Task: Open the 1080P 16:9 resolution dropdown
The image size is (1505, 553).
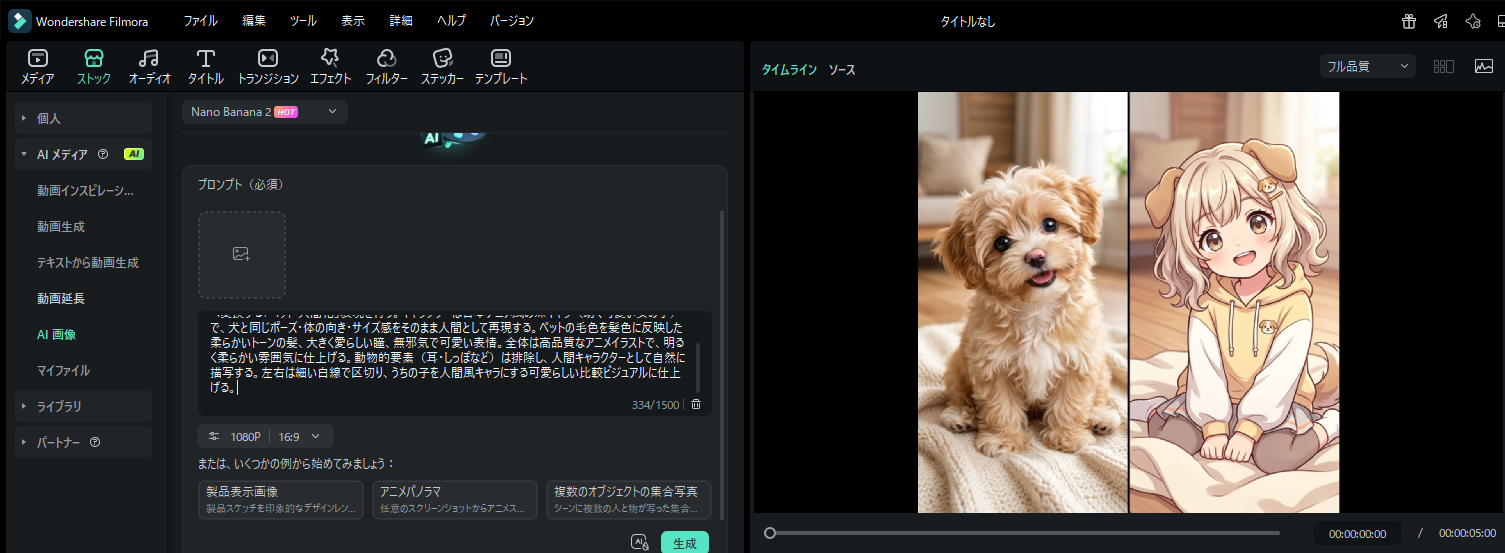Action: 266,436
